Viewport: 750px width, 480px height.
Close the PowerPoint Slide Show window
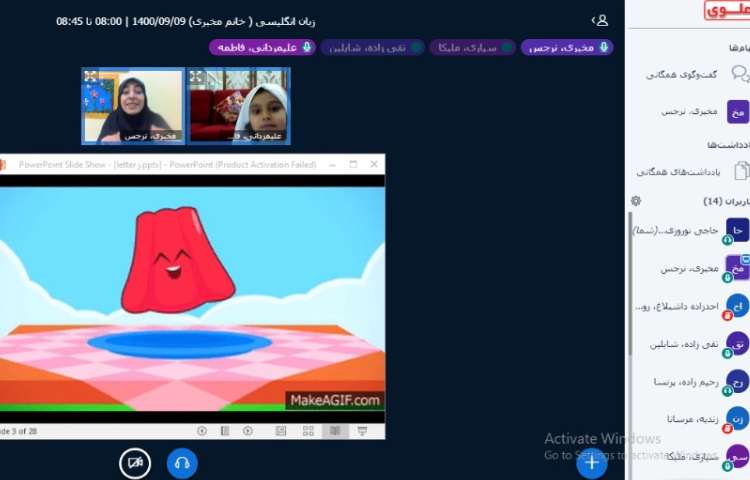(x=374, y=164)
